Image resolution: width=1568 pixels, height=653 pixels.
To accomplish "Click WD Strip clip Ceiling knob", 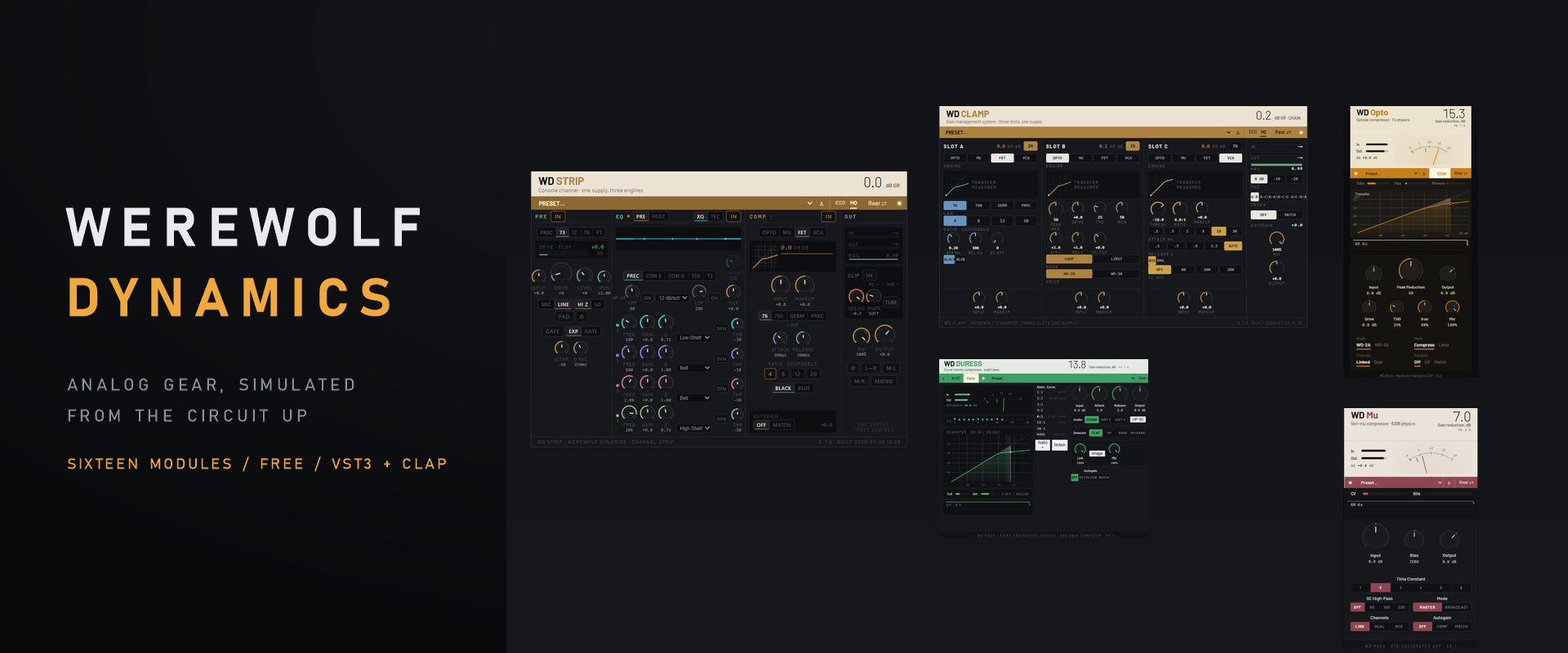I will point(856,296).
